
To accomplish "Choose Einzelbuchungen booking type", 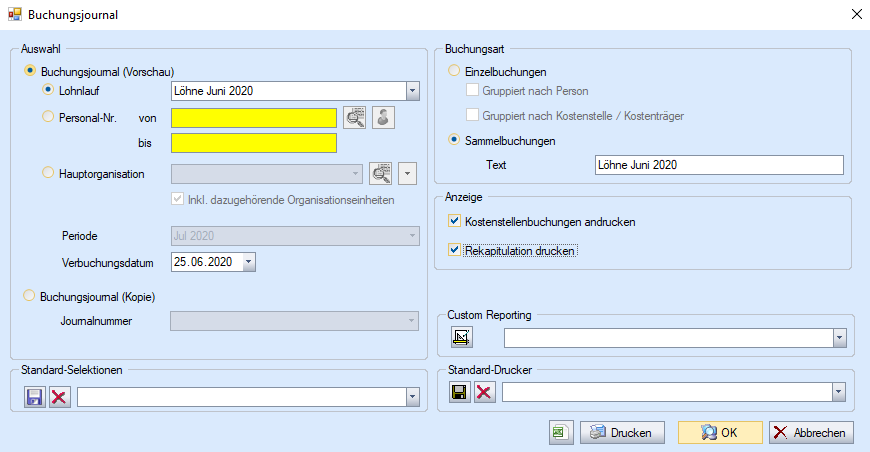I will [454, 71].
